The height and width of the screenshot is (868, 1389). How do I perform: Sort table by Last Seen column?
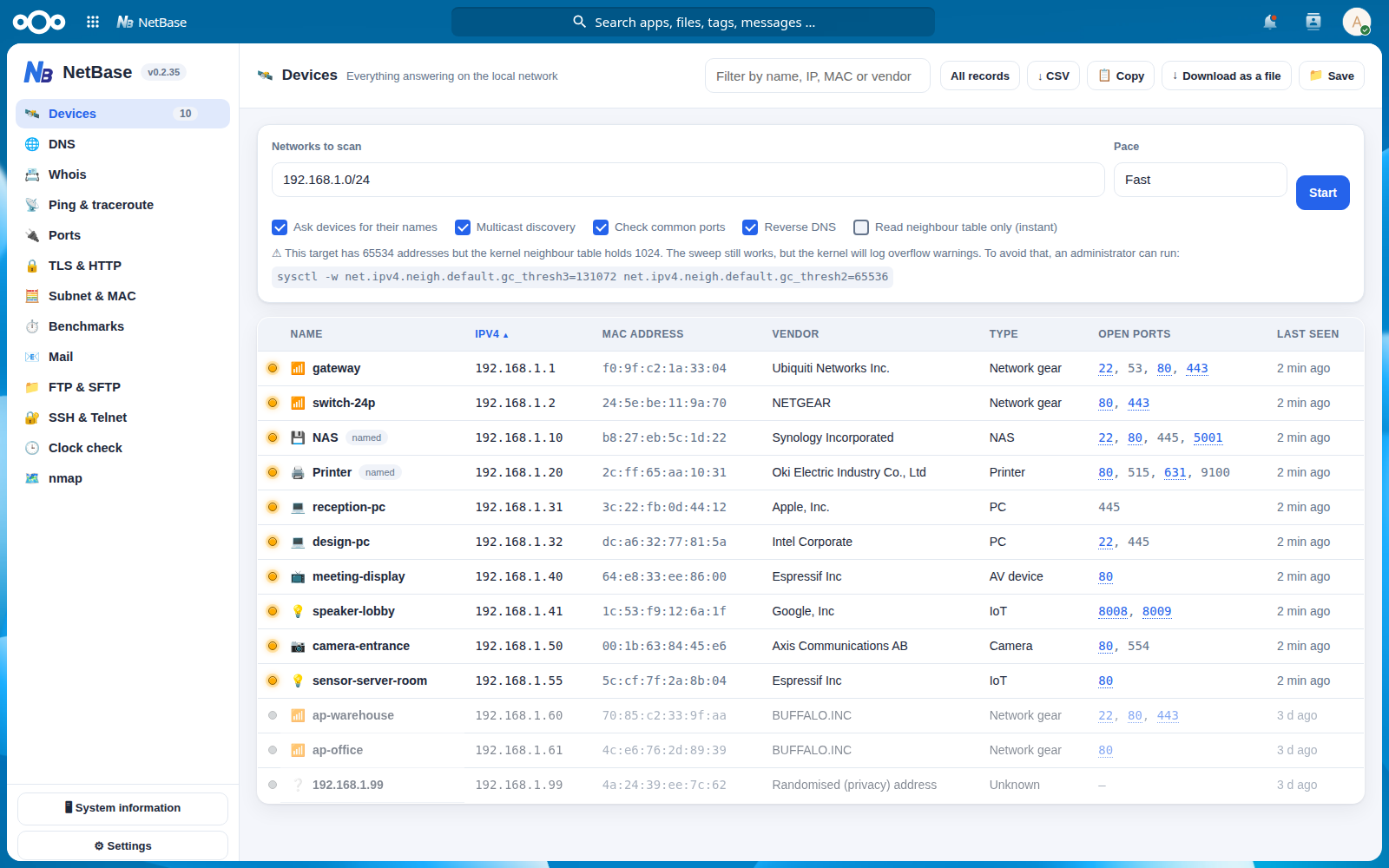click(1307, 334)
